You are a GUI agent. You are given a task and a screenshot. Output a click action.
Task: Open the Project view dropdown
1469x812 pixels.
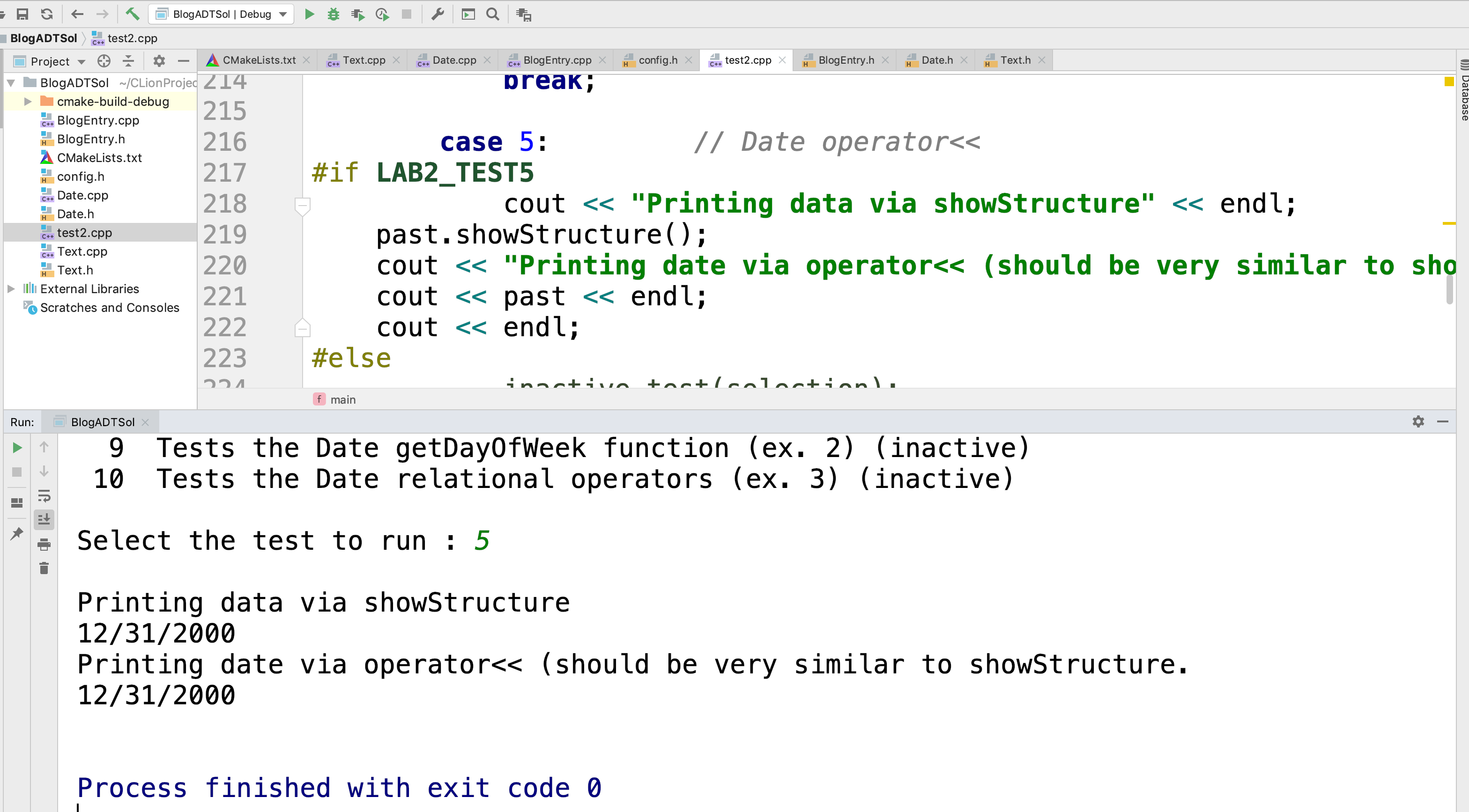pyautogui.click(x=50, y=61)
